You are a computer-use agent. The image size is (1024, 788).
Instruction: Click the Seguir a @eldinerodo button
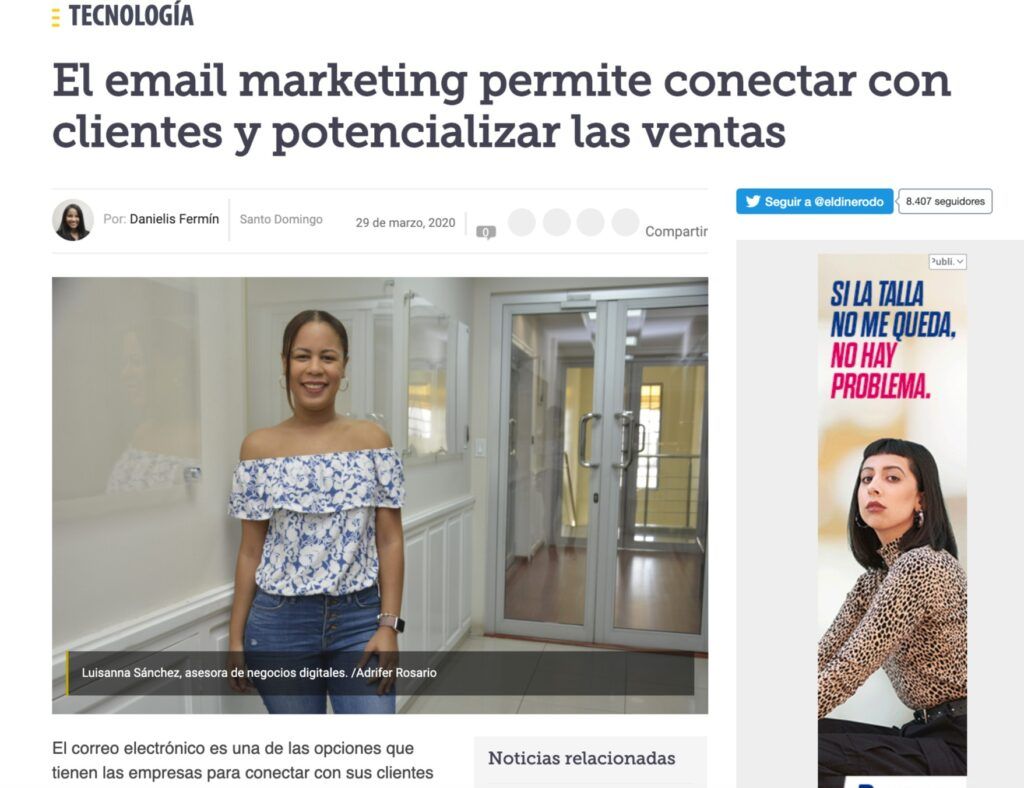coord(814,201)
